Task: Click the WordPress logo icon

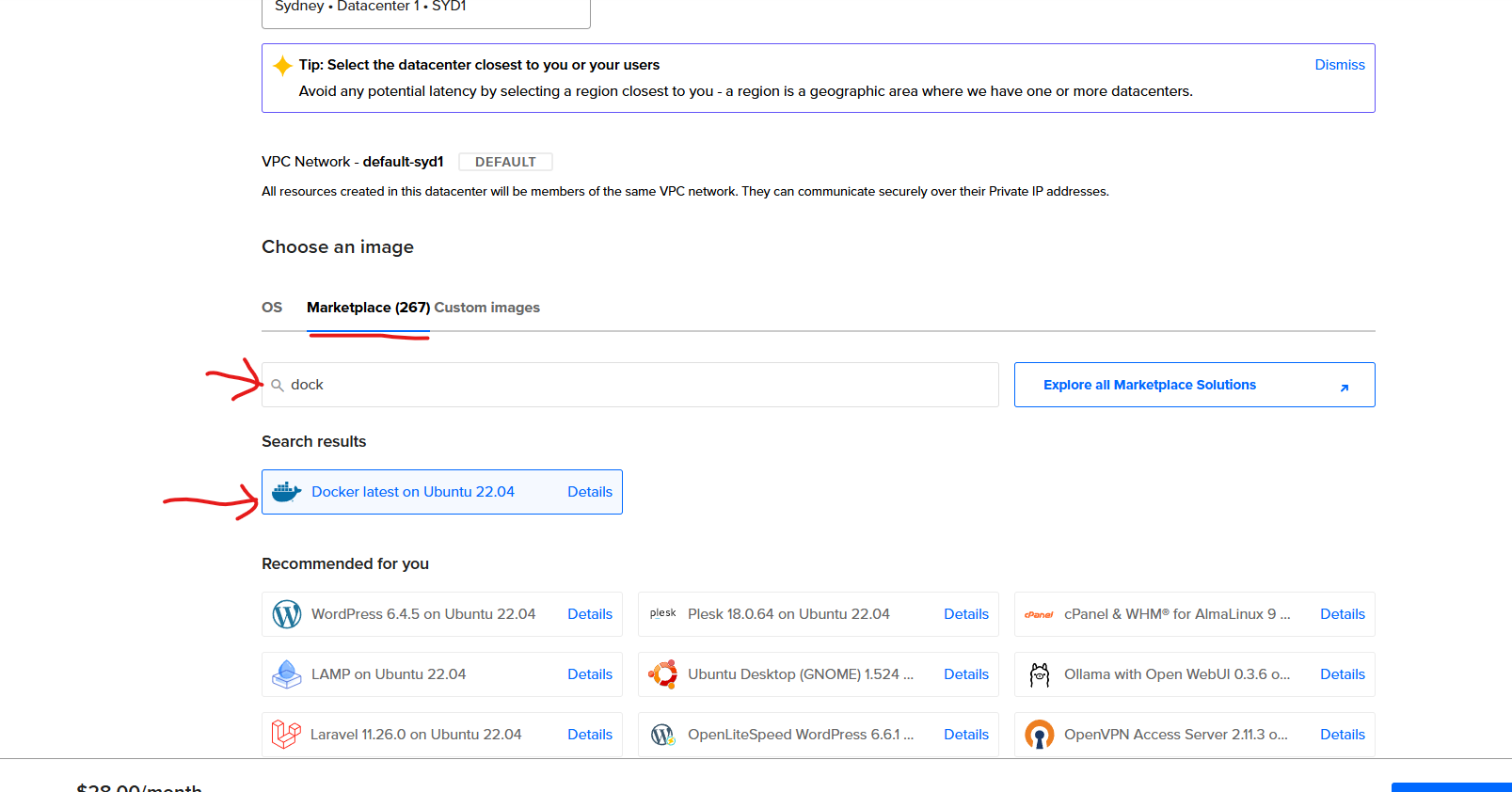Action: coord(286,614)
